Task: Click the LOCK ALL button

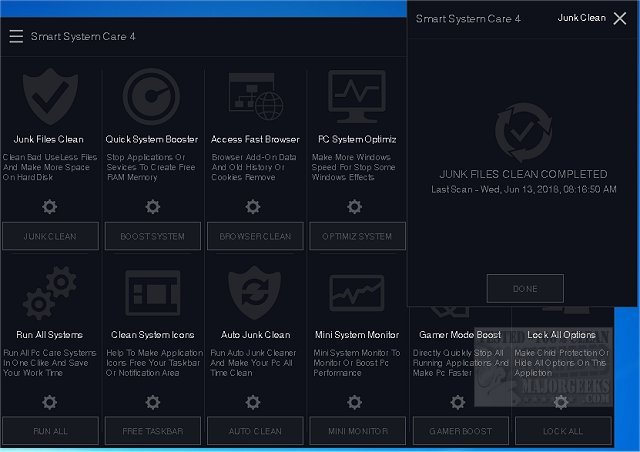Action: [x=563, y=431]
